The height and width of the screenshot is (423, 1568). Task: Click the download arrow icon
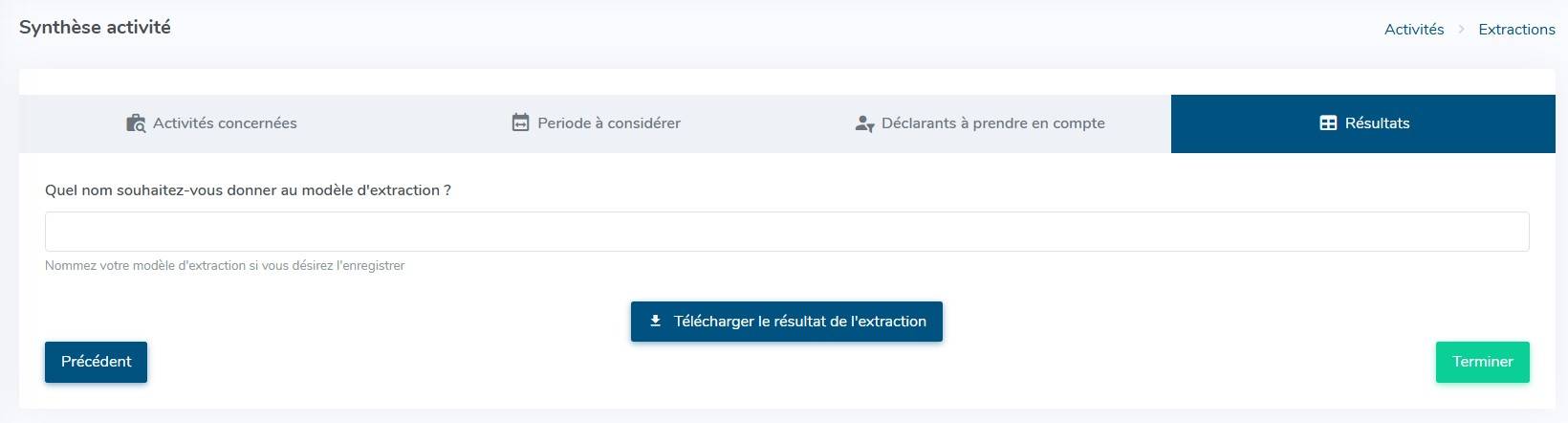click(x=655, y=322)
